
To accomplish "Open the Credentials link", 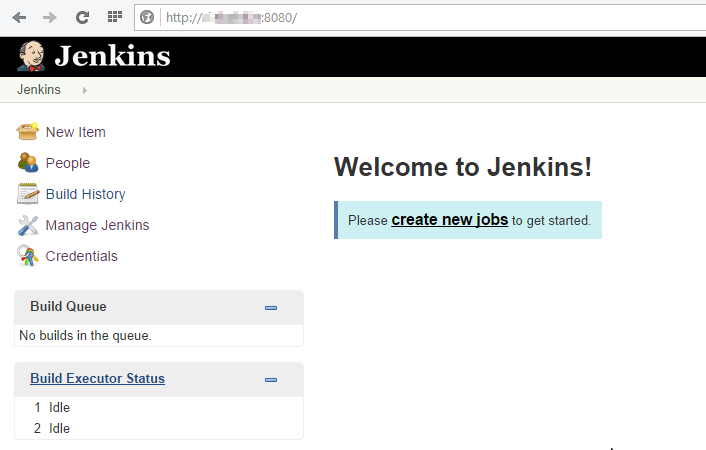I will click(81, 256).
